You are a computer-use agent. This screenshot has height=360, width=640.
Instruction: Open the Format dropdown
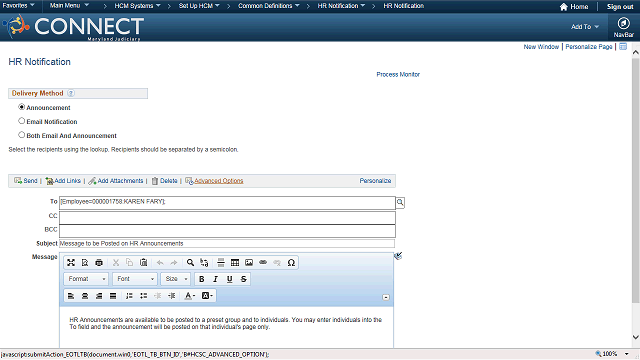(86, 279)
